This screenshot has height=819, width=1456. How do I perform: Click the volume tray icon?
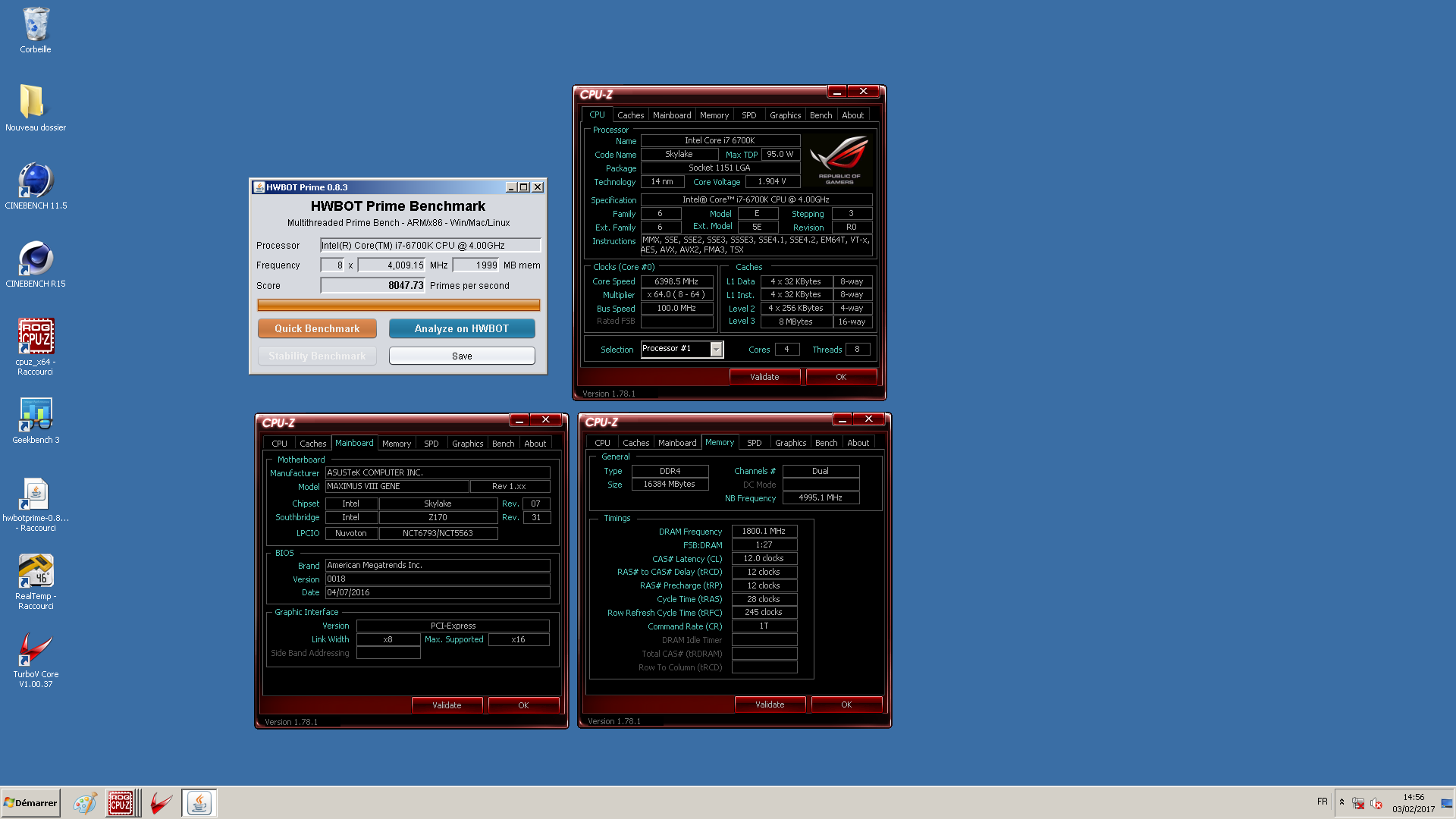pos(1376,803)
